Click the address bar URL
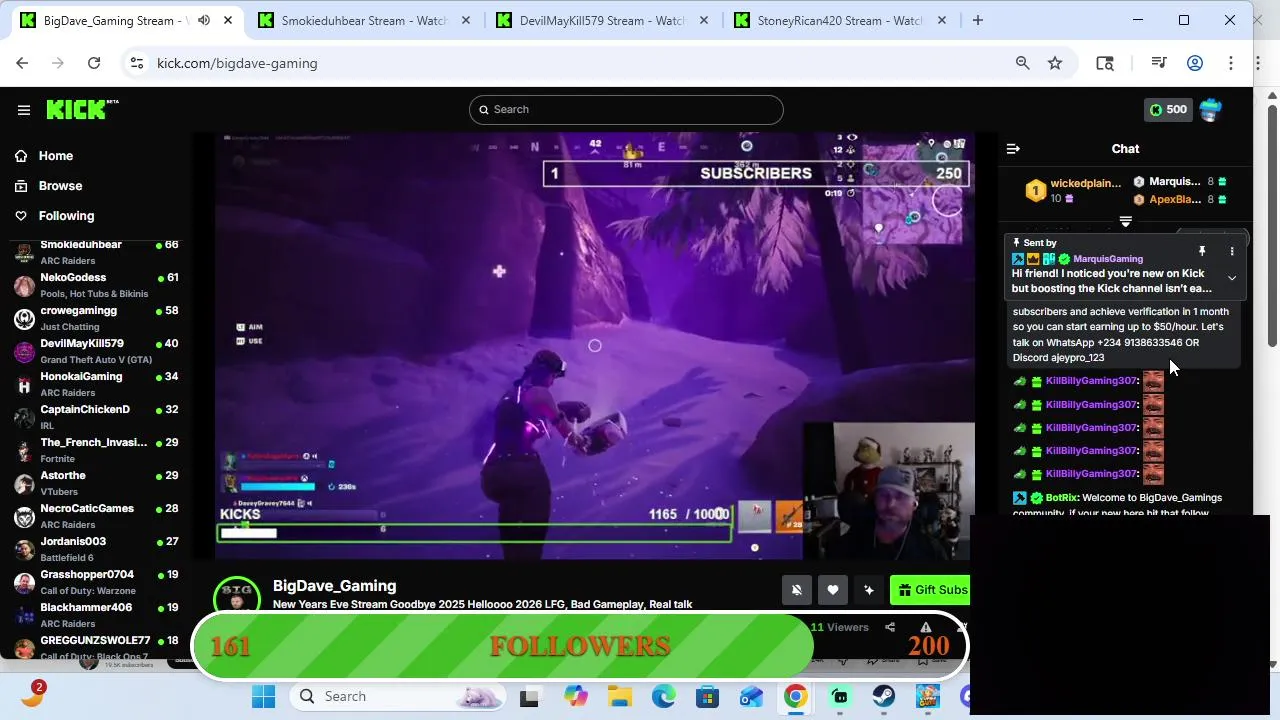1280x720 pixels. tap(237, 63)
